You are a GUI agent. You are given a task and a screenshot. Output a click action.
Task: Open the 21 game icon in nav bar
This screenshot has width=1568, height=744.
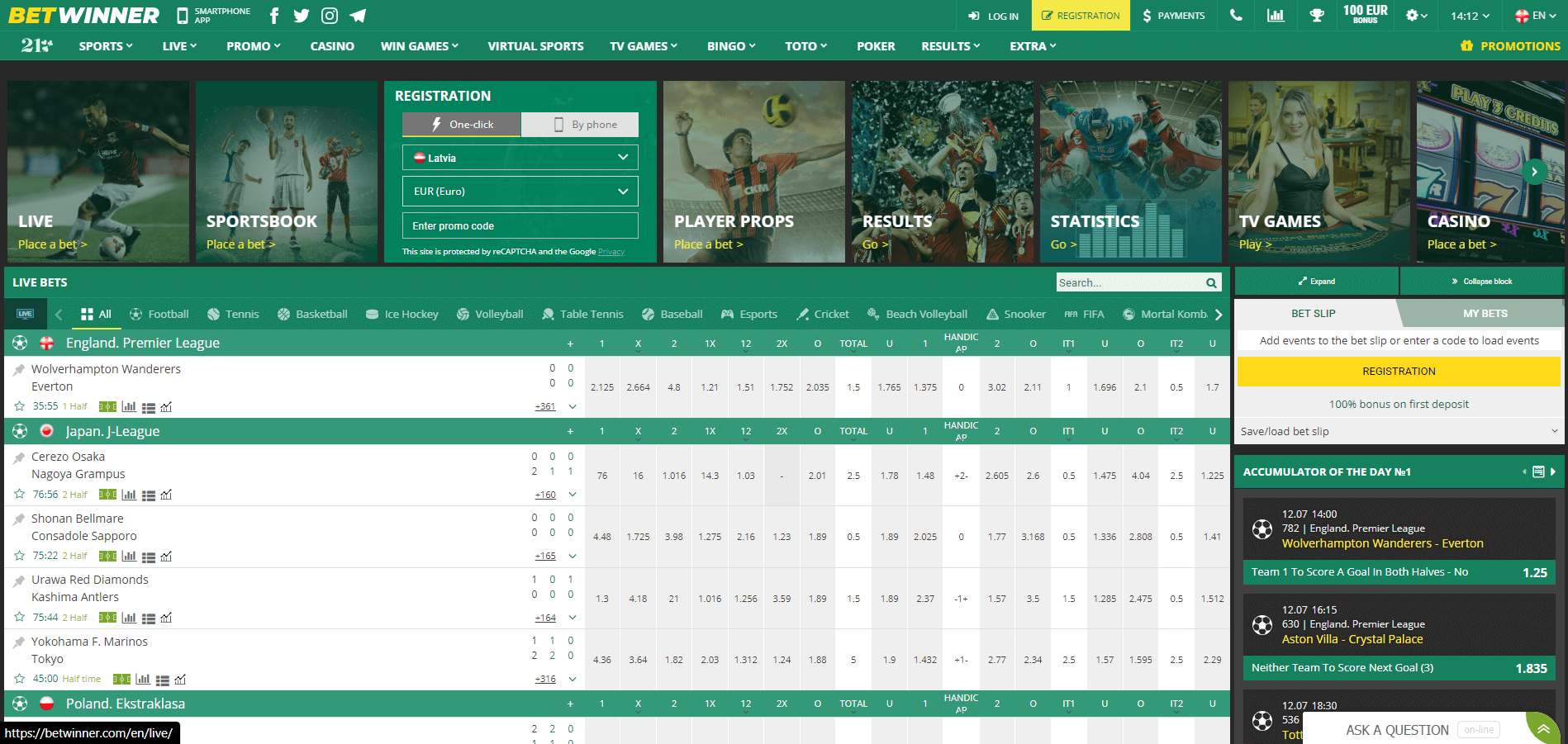pos(36,46)
